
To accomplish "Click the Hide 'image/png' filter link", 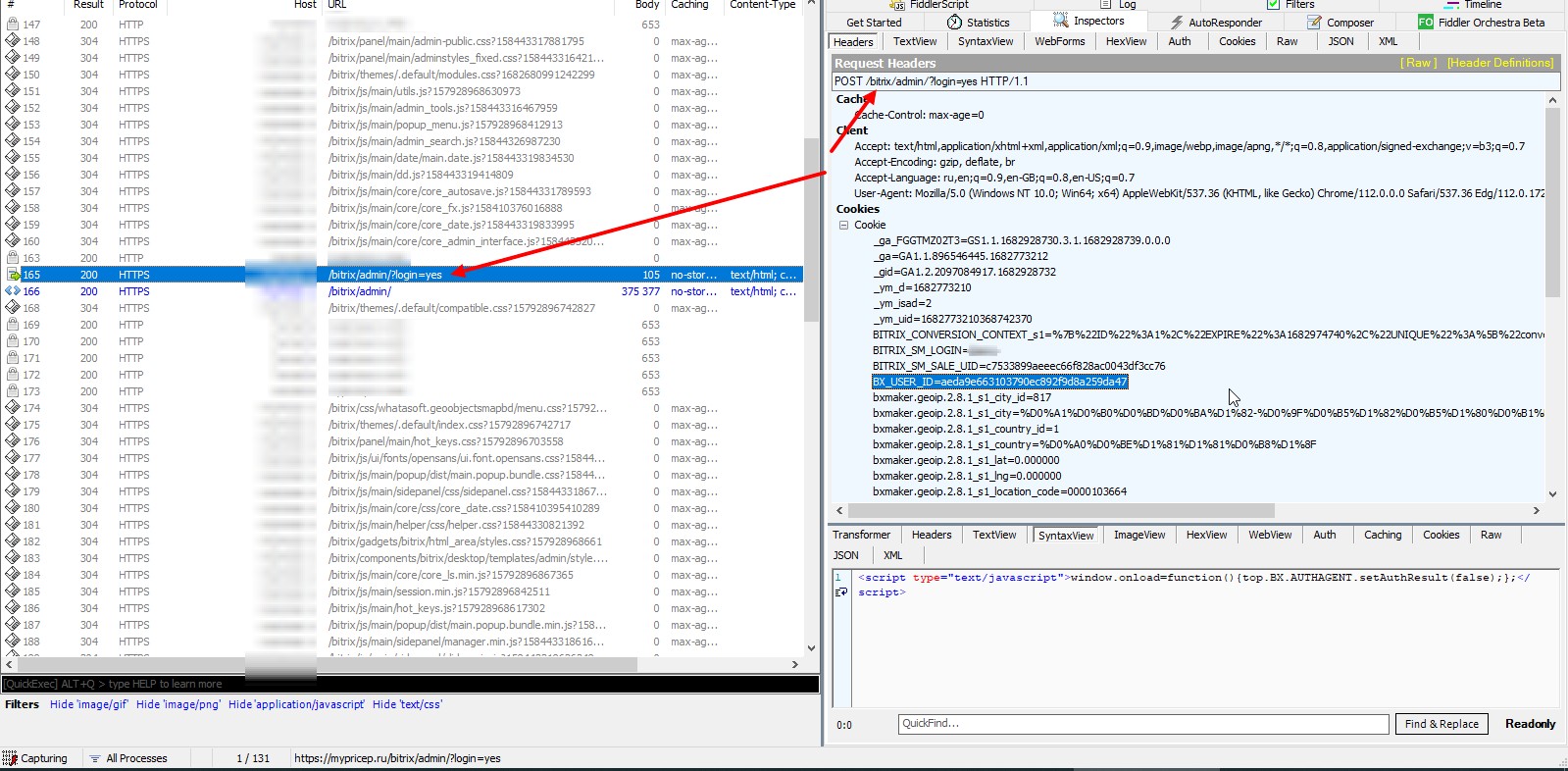I will click(178, 704).
